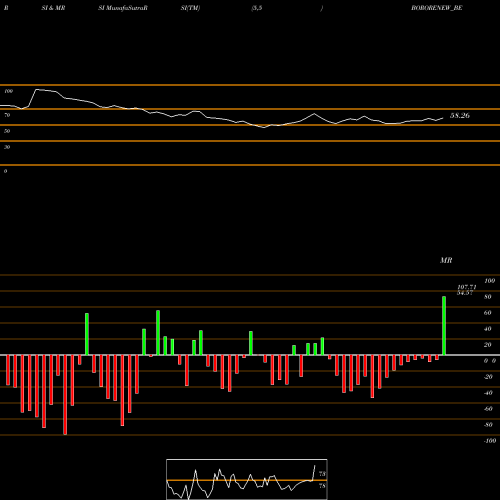
Task: Click the MR axis label 100
Action: [489, 281]
